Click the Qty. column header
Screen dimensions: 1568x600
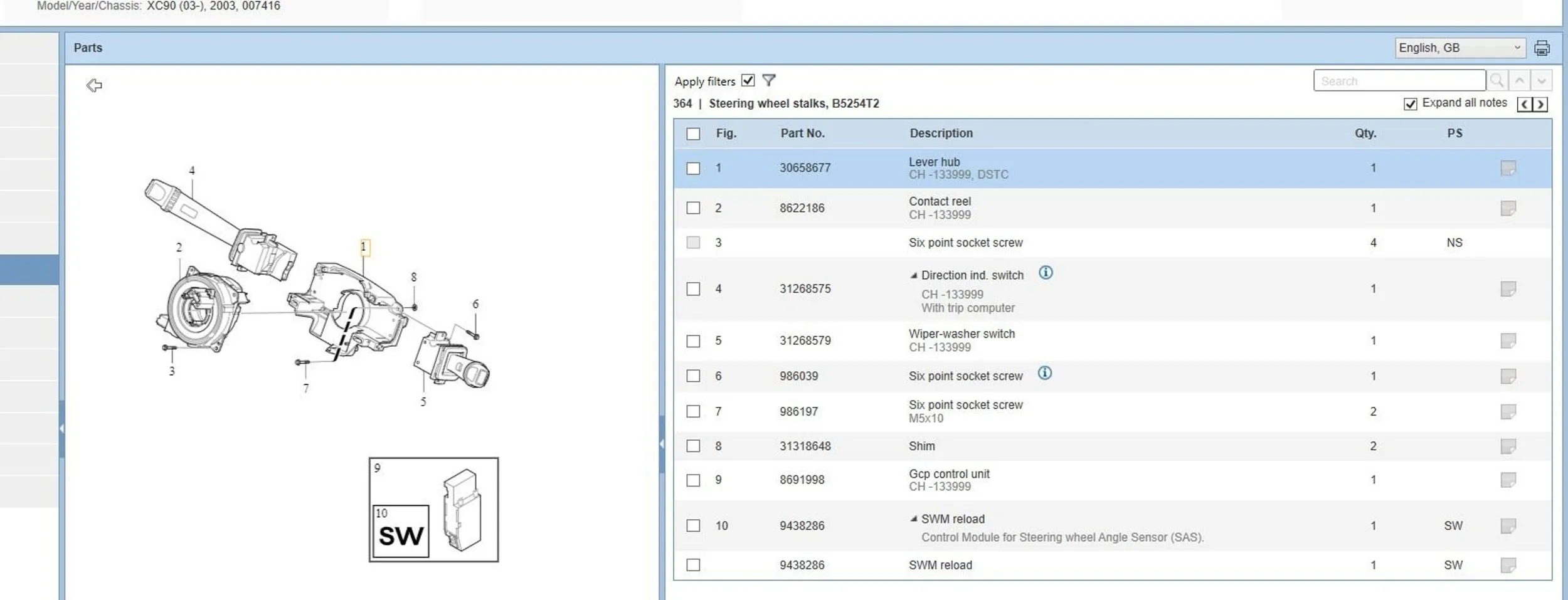[x=1365, y=134]
